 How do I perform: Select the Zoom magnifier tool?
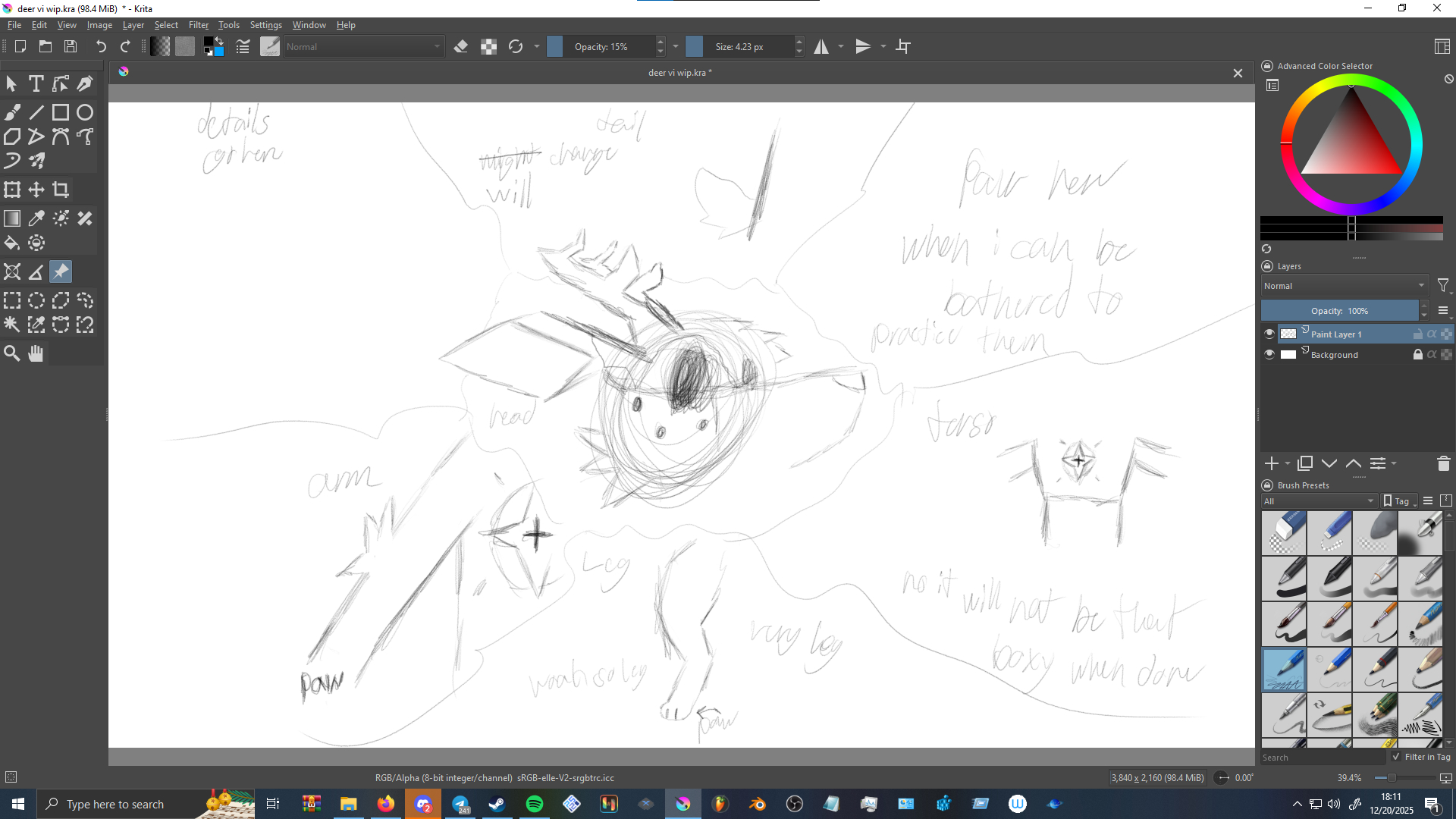point(12,353)
